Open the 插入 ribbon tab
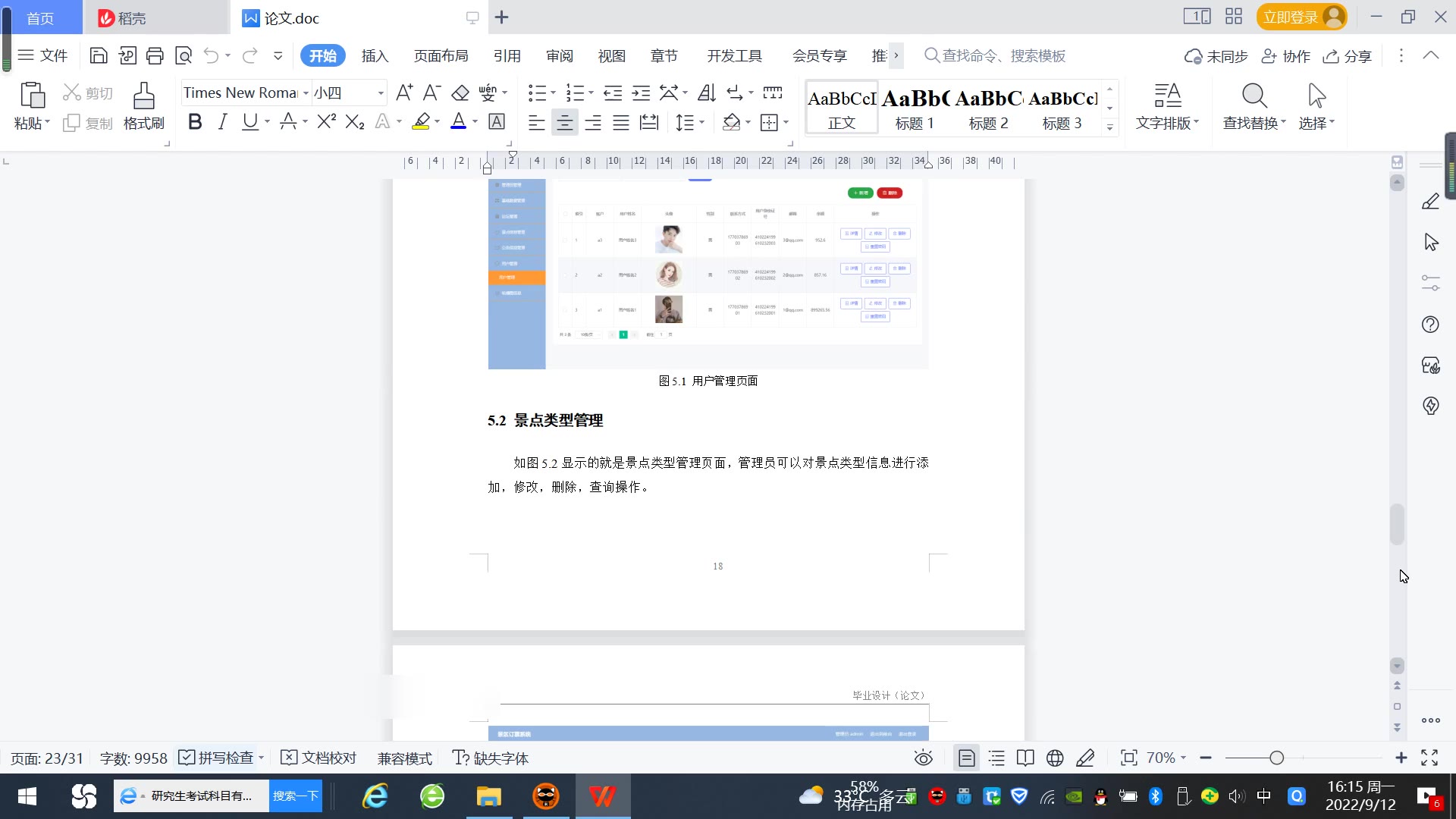This screenshot has width=1456, height=819. pos(375,56)
